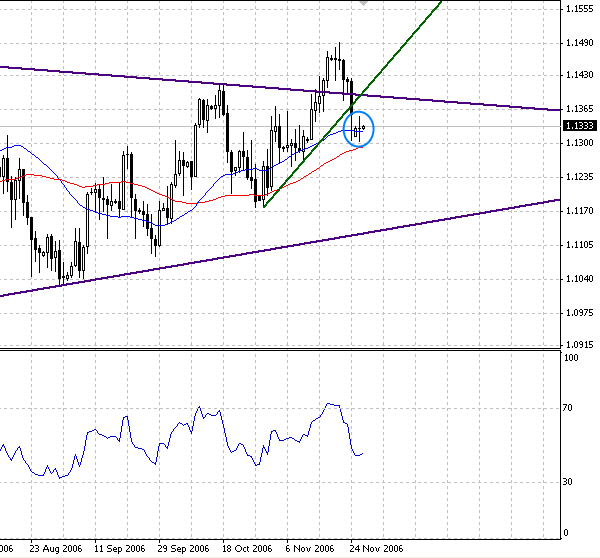Click the 1.0975 price axis label
This screenshot has height=558, width=600.
click(x=579, y=313)
